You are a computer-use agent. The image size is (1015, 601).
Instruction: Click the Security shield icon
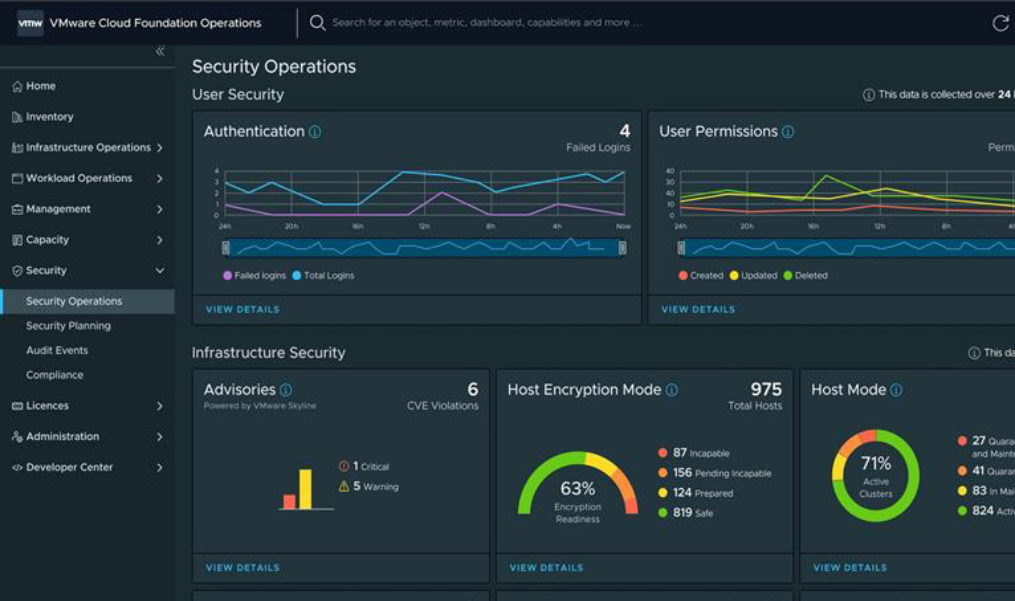tap(17, 271)
